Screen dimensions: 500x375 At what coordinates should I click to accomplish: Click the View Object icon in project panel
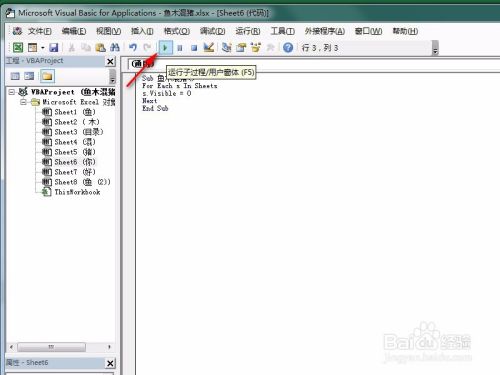click(x=29, y=76)
